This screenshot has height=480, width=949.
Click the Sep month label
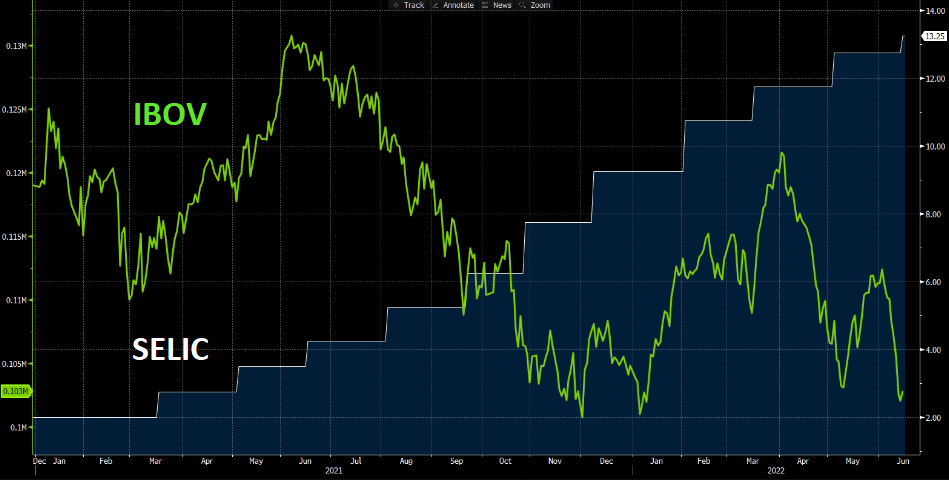pos(456,461)
